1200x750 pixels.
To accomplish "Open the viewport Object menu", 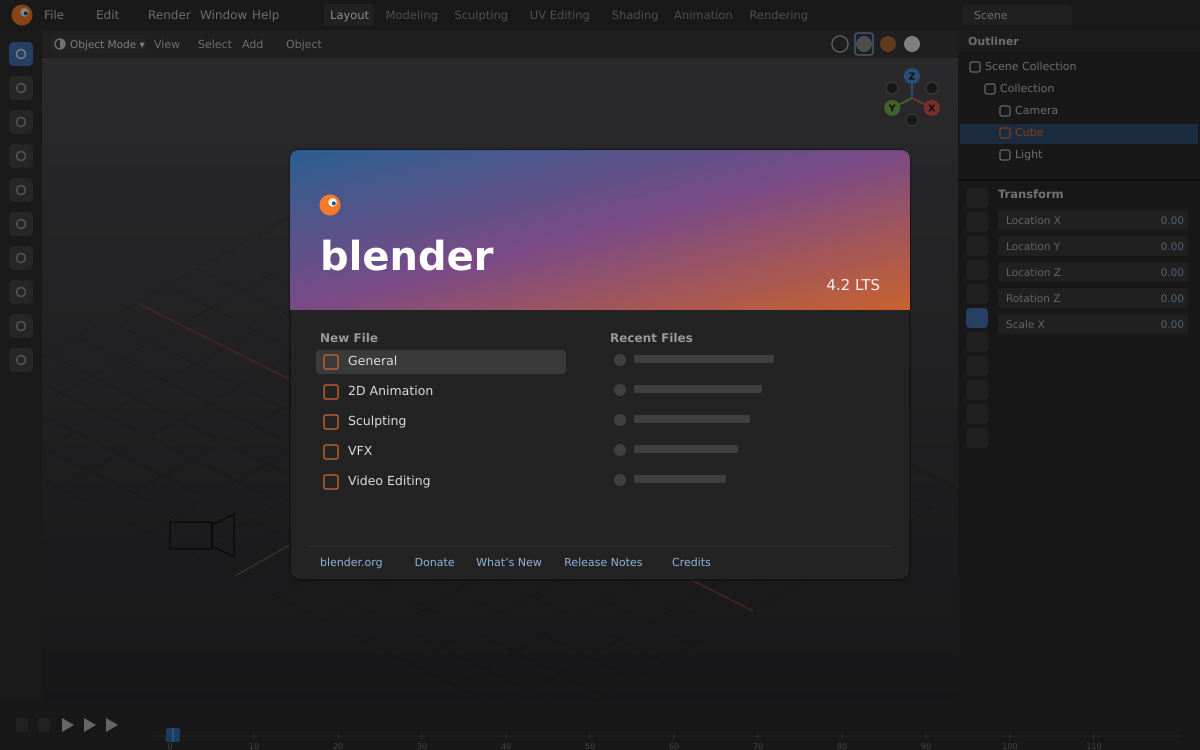I will pyautogui.click(x=304, y=44).
